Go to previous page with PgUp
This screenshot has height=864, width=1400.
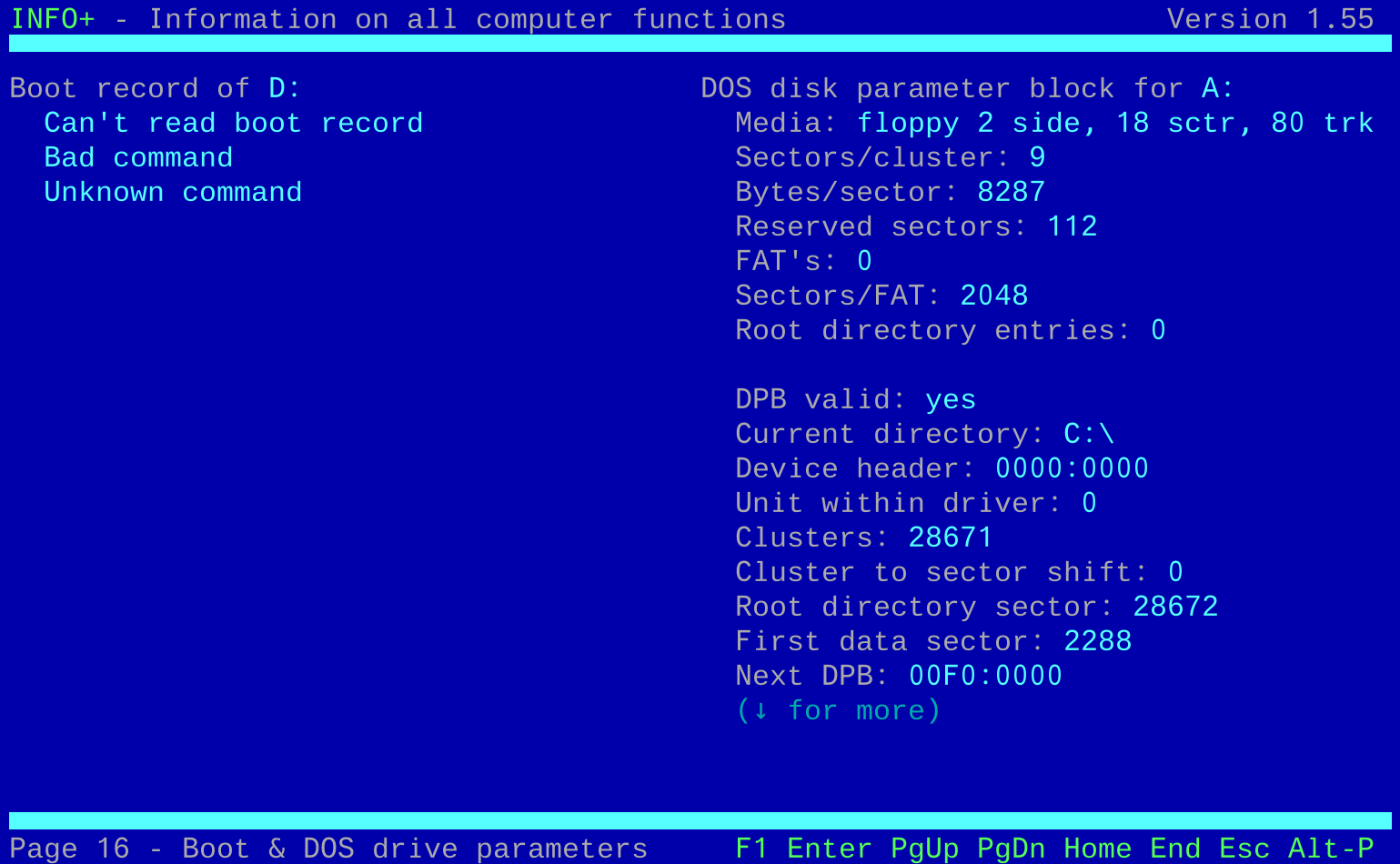click(x=924, y=848)
